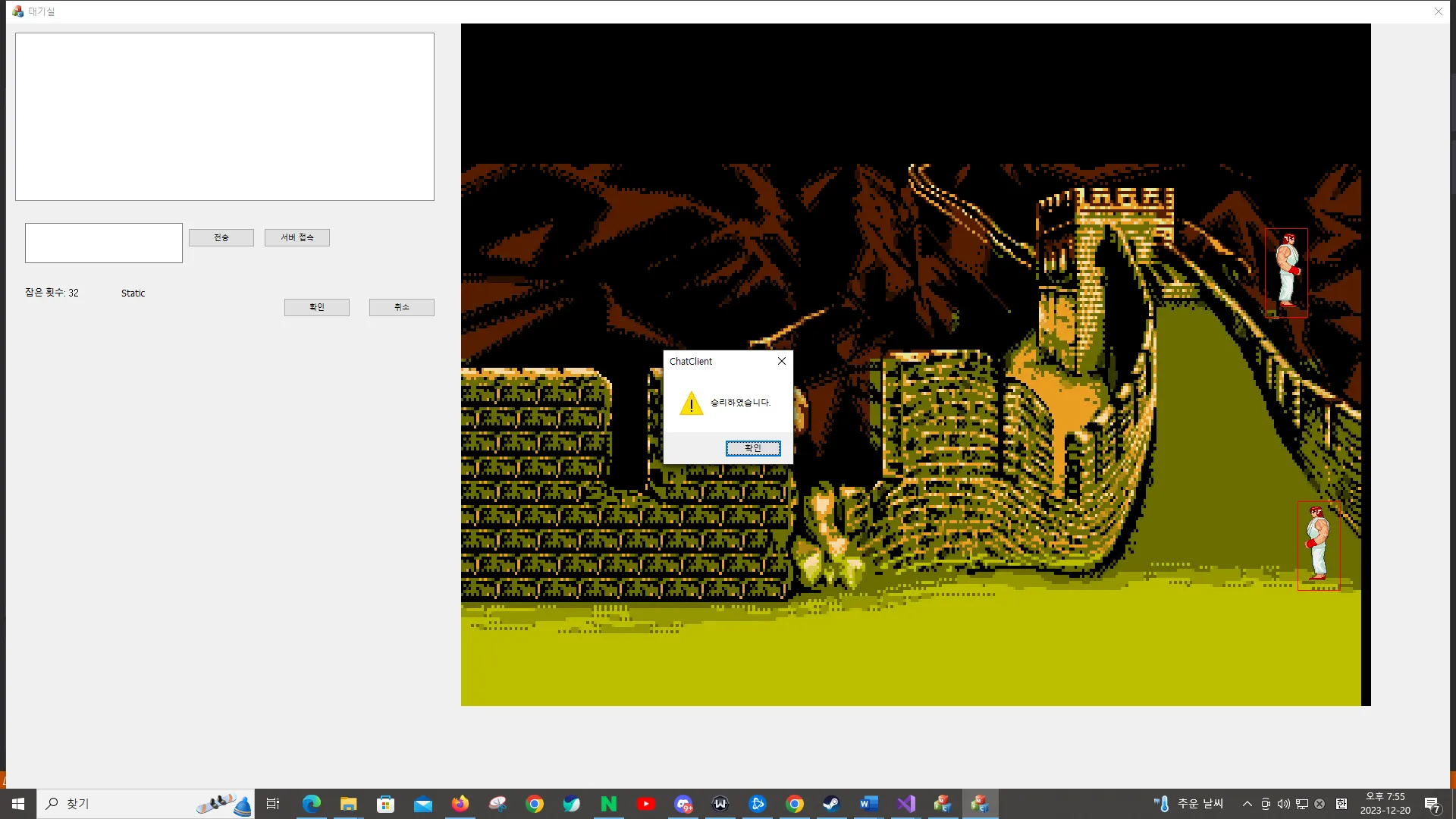The image size is (1456, 819).
Task: Expand the hidden system tray icons
Action: (x=1247, y=804)
